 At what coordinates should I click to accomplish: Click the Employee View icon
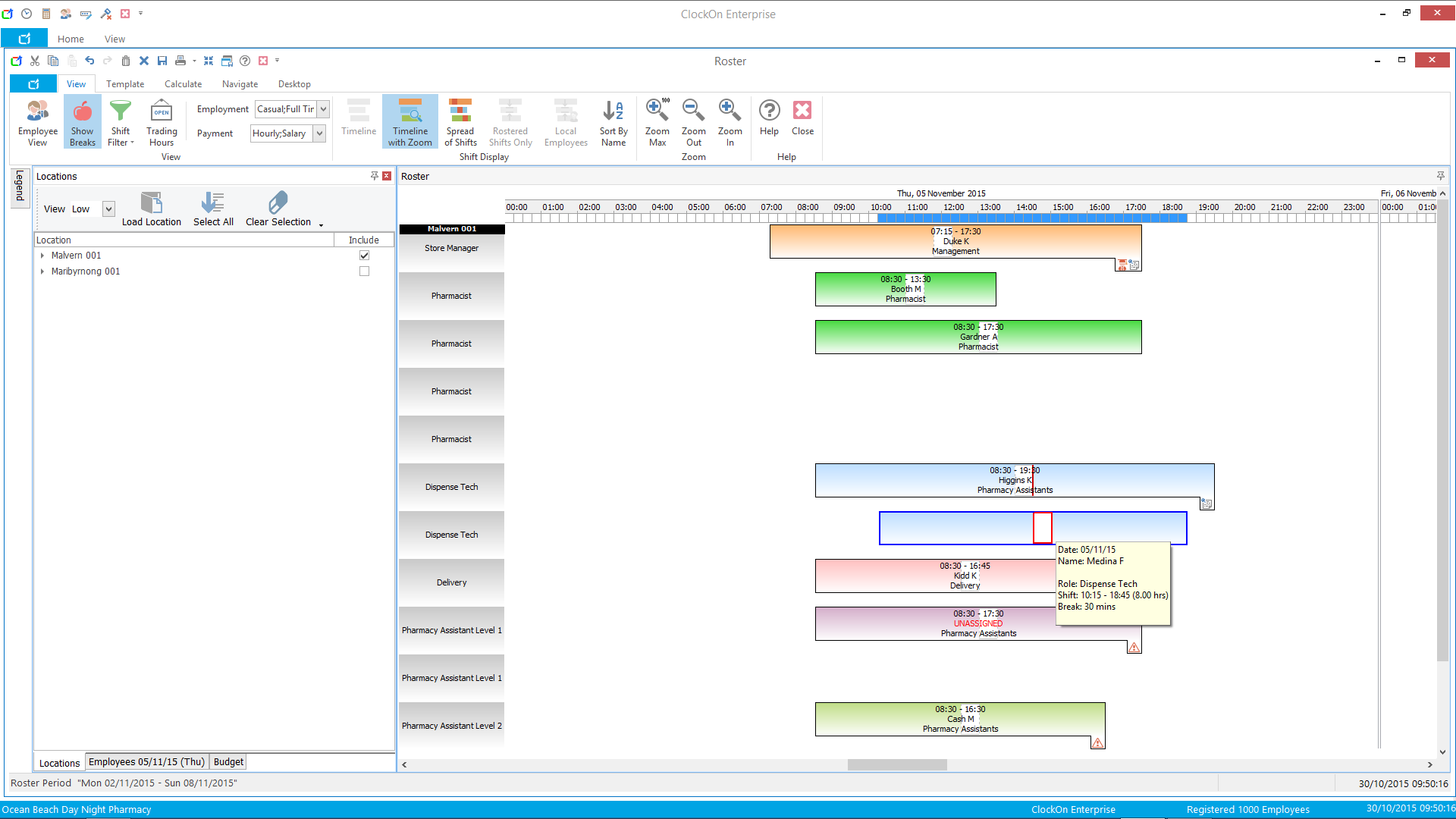pos(37,121)
